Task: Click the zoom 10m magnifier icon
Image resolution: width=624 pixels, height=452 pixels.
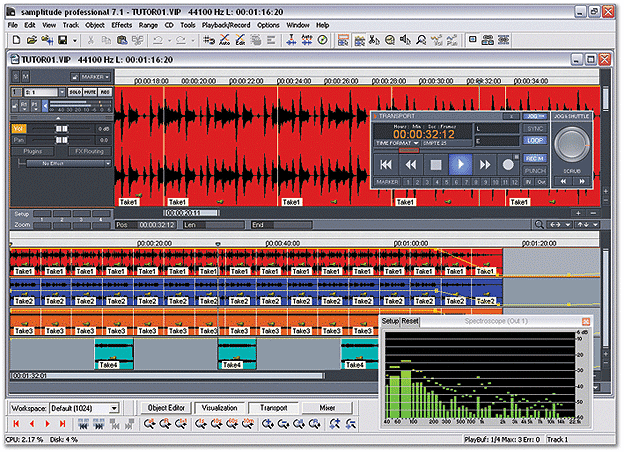Action: pyautogui.click(x=248, y=424)
